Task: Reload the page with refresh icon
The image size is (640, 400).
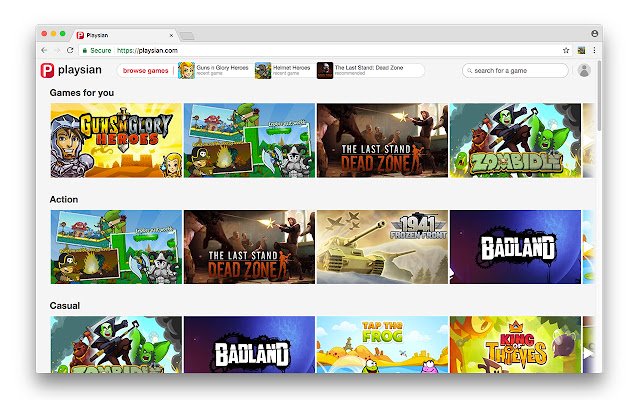Action: tap(70, 50)
